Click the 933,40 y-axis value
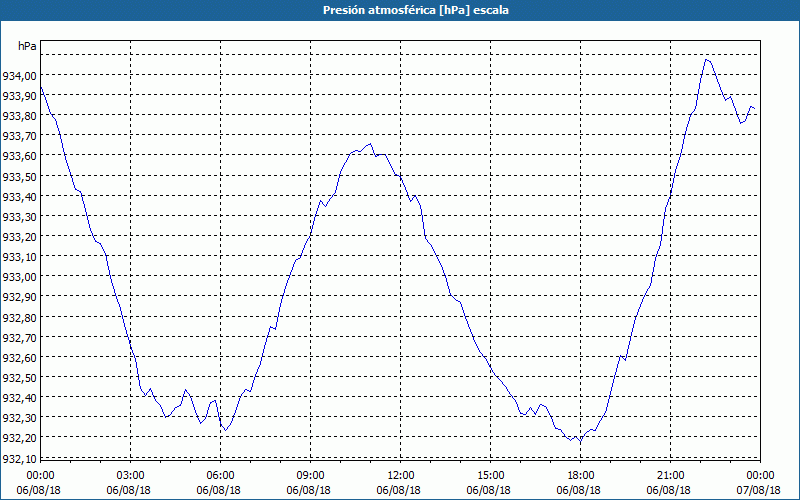800x500 pixels. tap(19, 196)
